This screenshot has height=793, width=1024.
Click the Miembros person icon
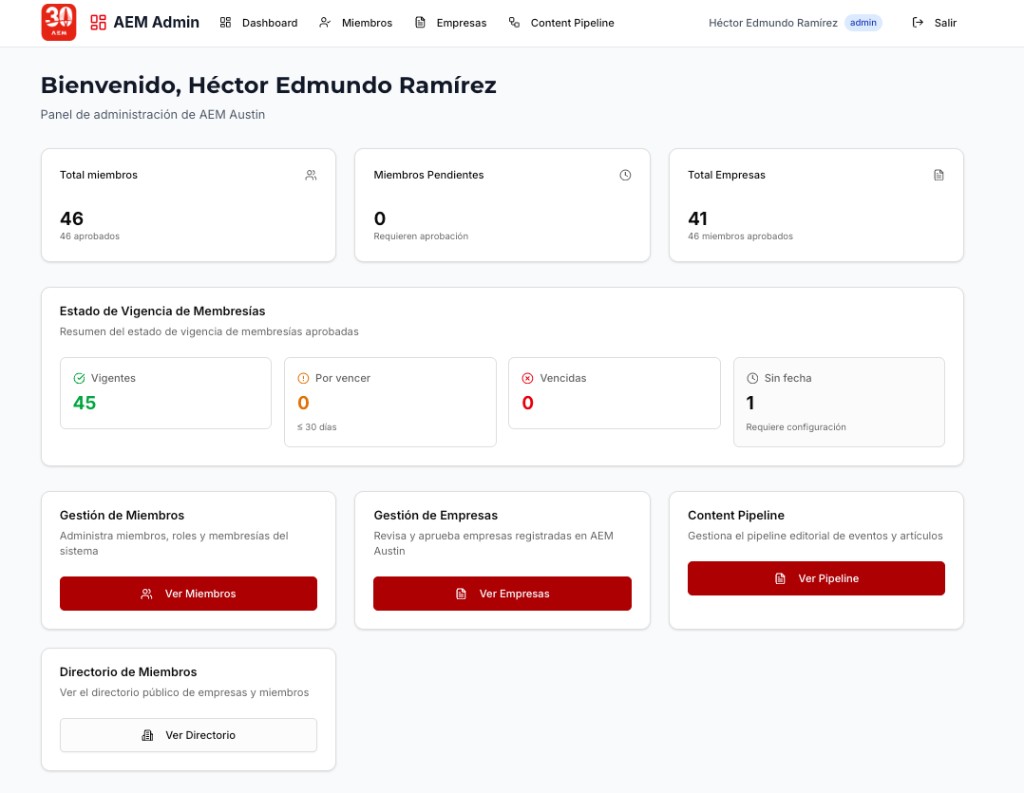(322, 22)
